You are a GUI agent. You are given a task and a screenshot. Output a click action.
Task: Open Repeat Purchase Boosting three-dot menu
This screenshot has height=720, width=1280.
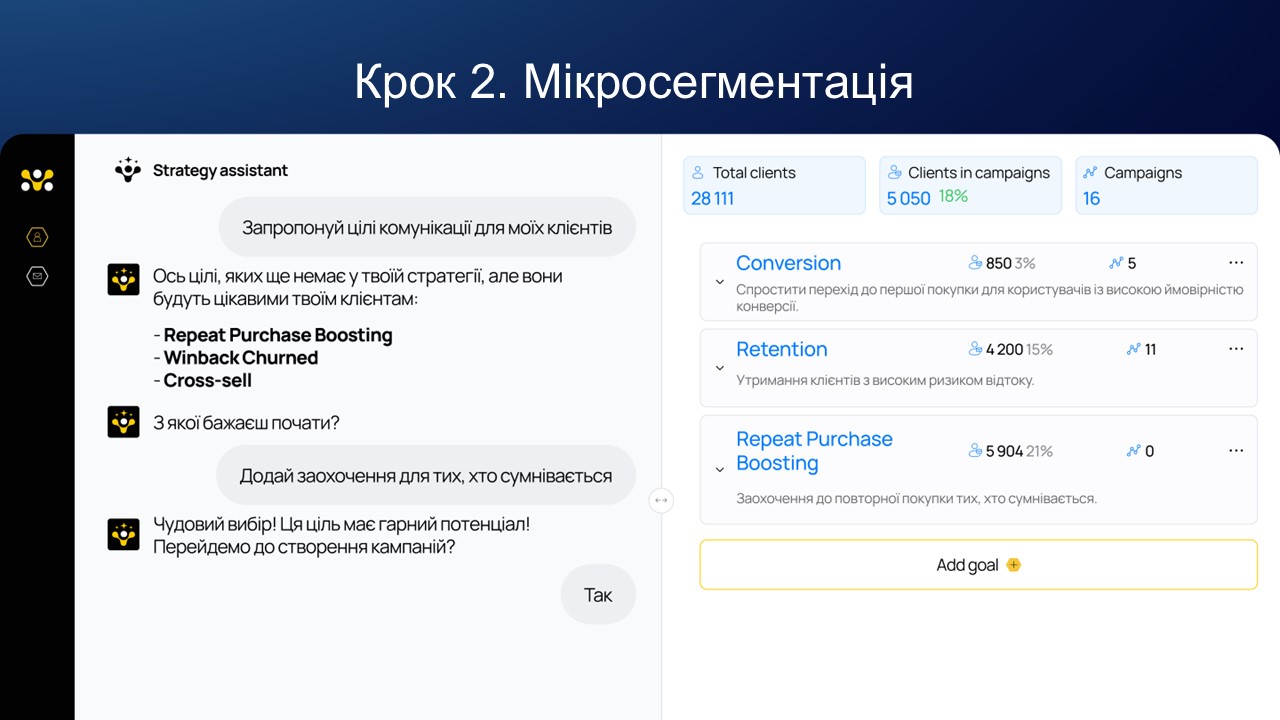[x=1236, y=451]
